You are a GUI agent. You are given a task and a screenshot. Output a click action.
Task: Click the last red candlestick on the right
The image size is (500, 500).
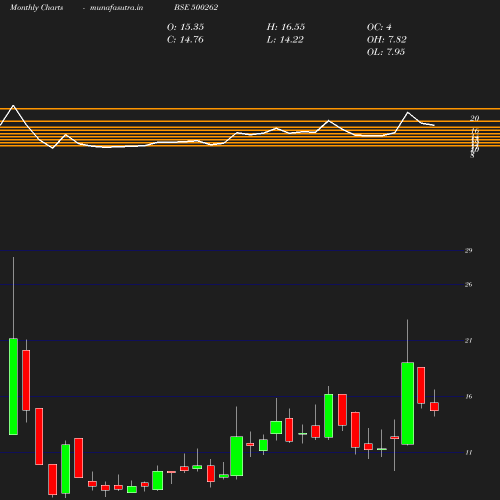tap(434, 407)
